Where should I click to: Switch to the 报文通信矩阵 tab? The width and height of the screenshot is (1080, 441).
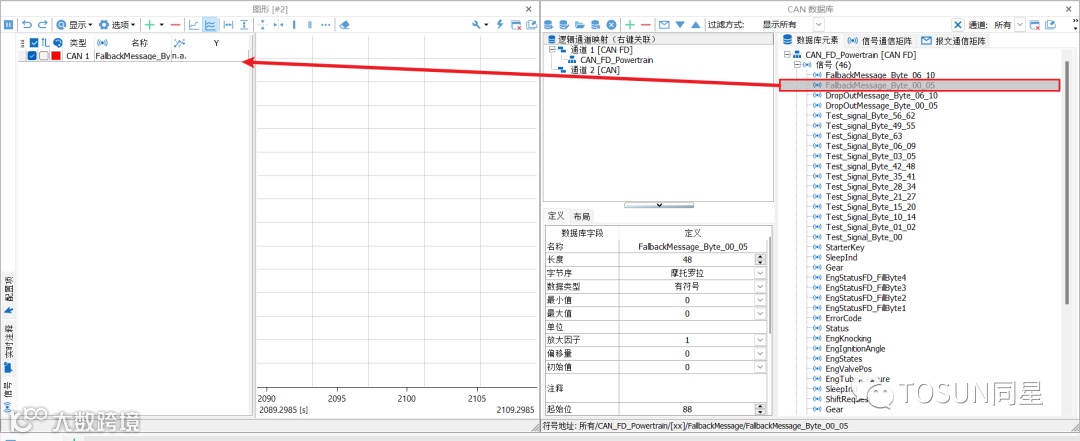955,41
